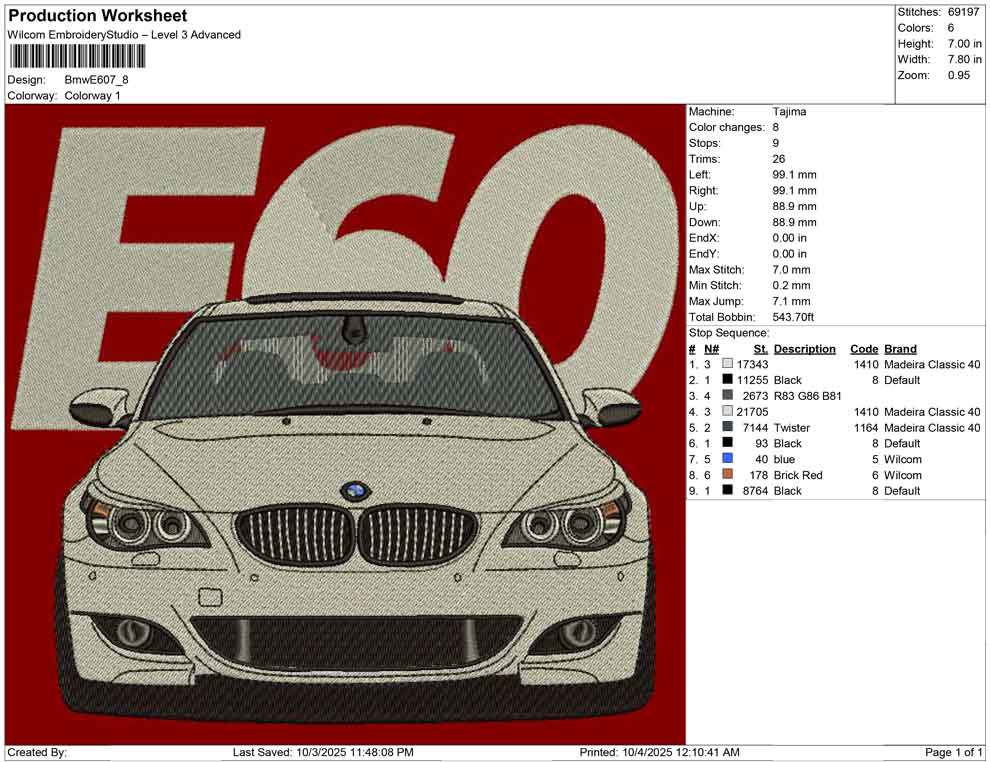Select "Wilcom EmbroideryStudio – Level 3 Advanced" text
The height and width of the screenshot is (762, 990).
(x=124, y=35)
